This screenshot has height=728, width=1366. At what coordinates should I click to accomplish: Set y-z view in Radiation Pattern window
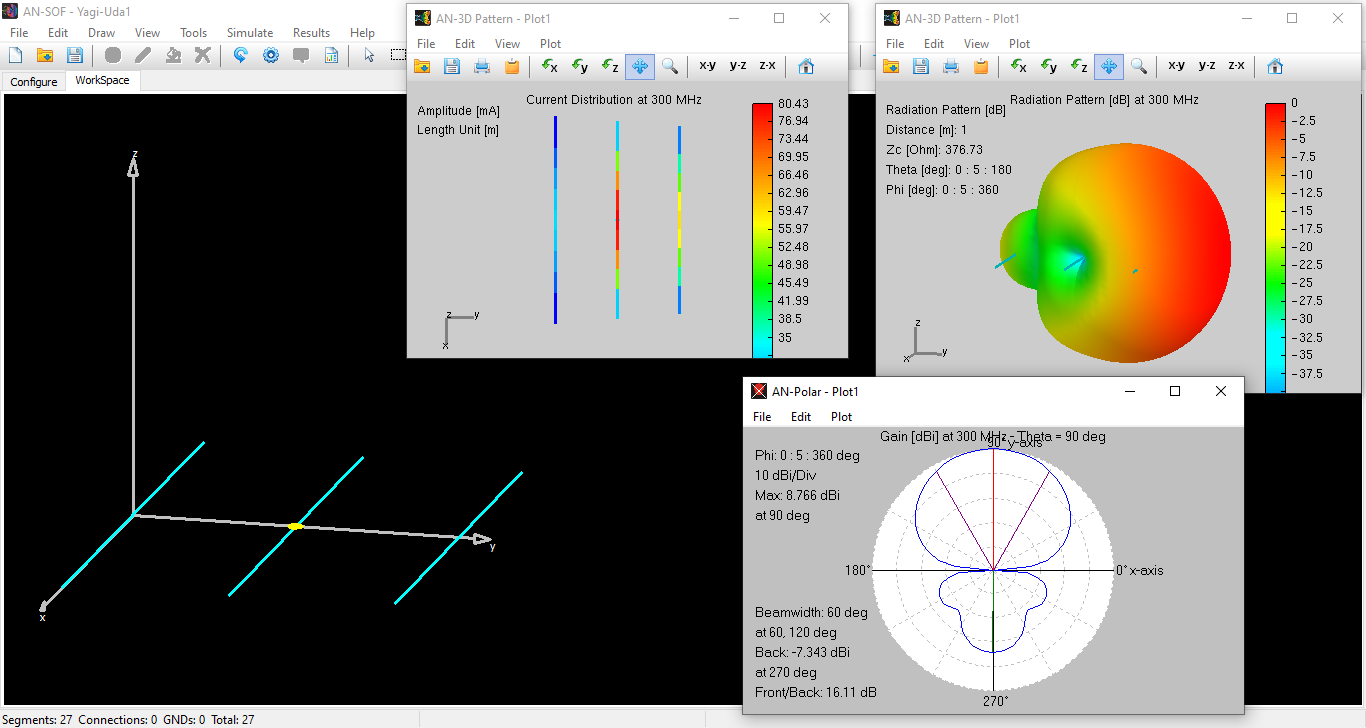point(1207,66)
